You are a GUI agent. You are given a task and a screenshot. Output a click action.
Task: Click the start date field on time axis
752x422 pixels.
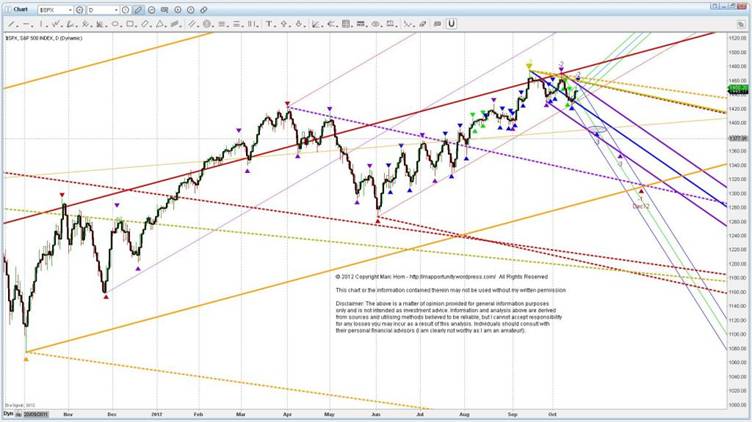tap(31, 412)
